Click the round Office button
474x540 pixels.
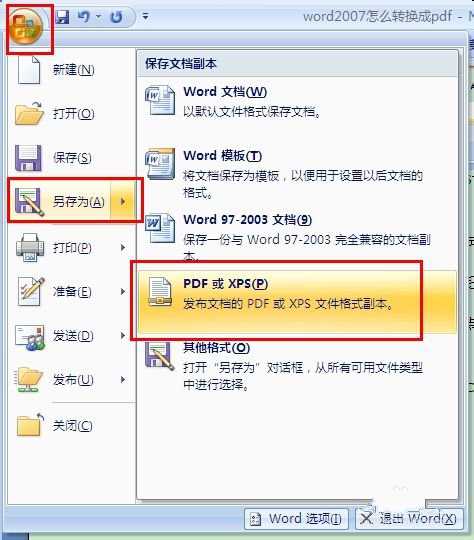pyautogui.click(x=27, y=28)
